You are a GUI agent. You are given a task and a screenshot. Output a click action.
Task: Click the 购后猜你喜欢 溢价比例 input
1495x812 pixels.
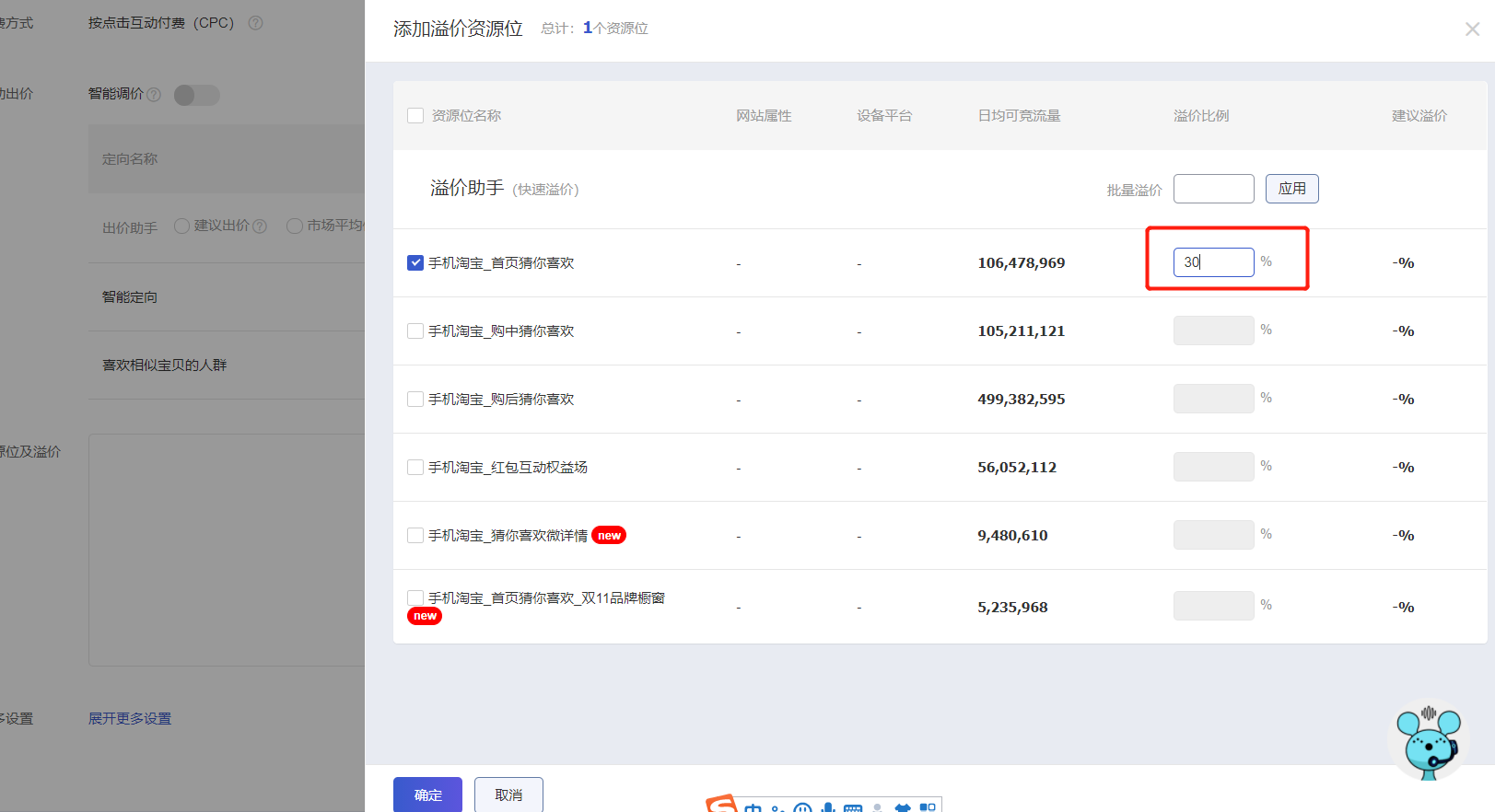pyautogui.click(x=1213, y=399)
